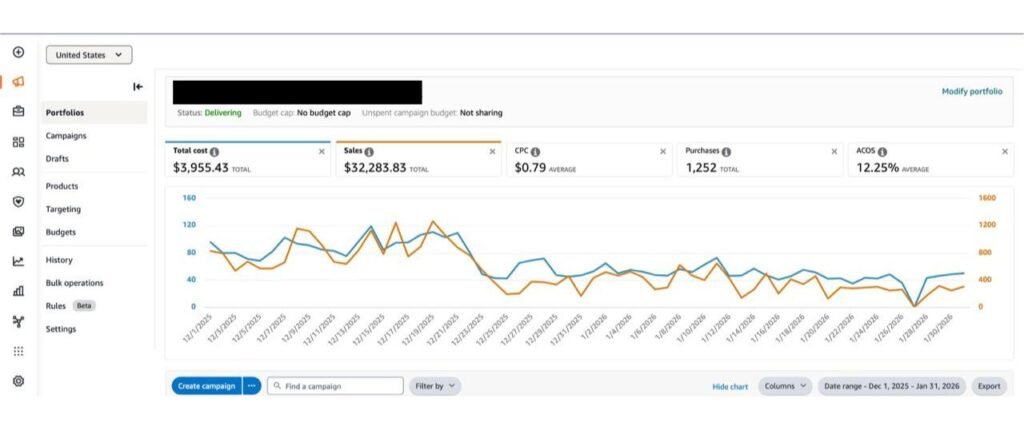Click the megaphone advertising icon in sidebar
The width and height of the screenshot is (1024, 430).
click(18, 82)
